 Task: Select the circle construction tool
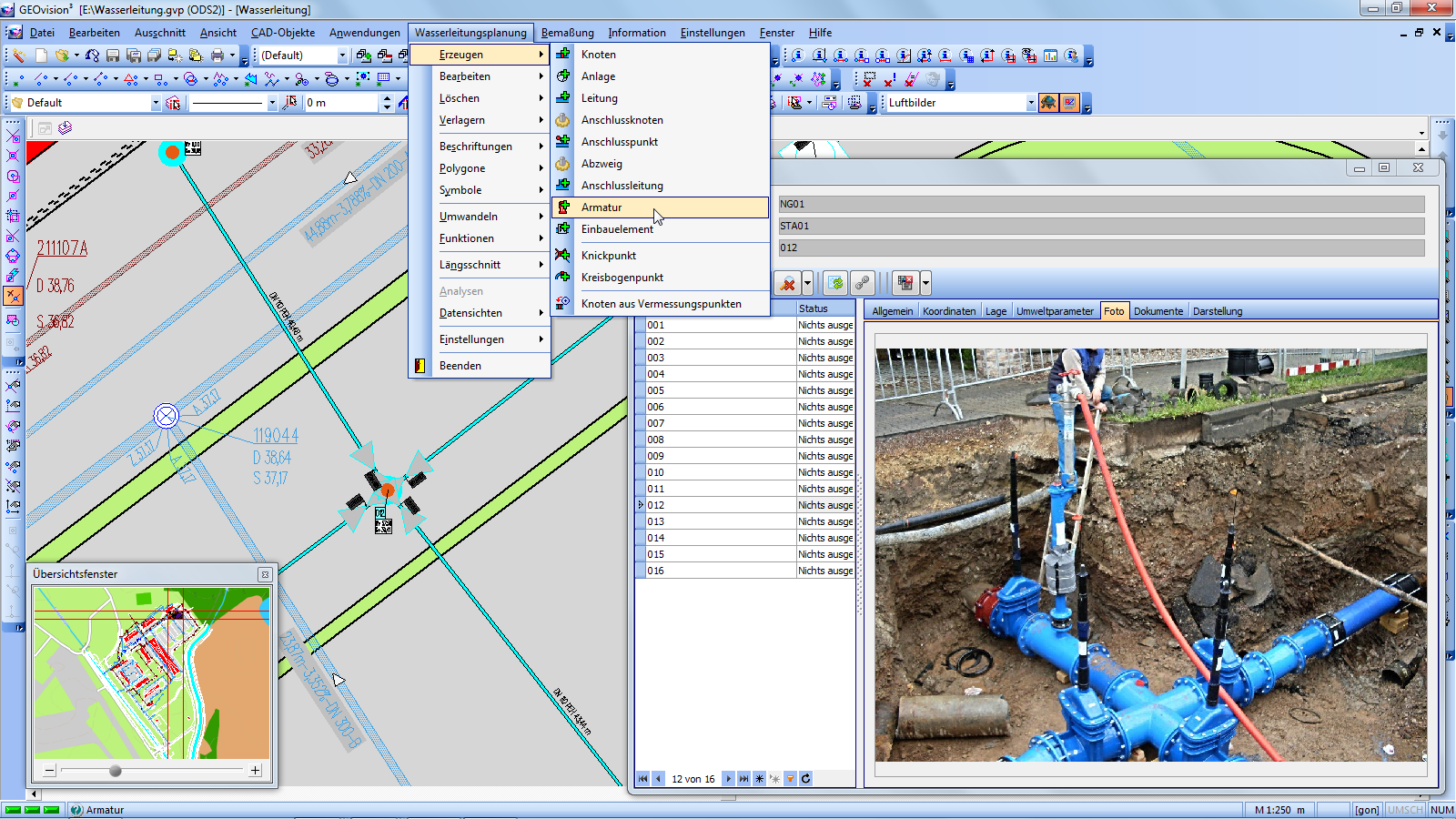click(190, 79)
